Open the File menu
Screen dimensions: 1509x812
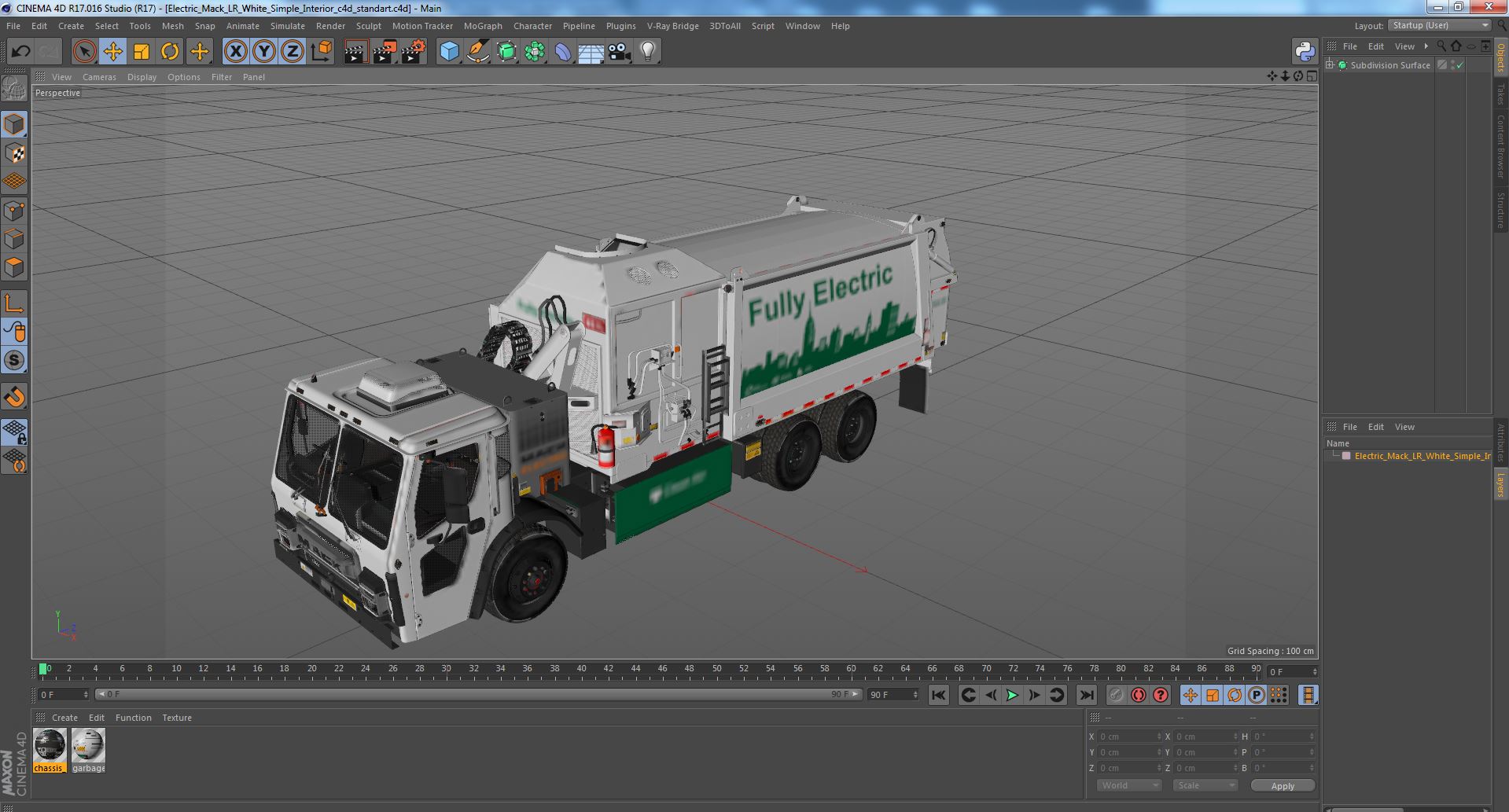(13, 26)
